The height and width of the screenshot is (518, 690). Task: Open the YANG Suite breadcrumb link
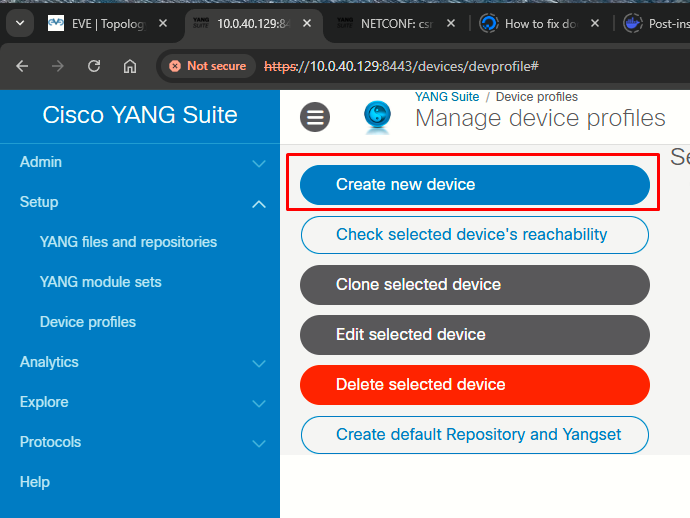[447, 97]
